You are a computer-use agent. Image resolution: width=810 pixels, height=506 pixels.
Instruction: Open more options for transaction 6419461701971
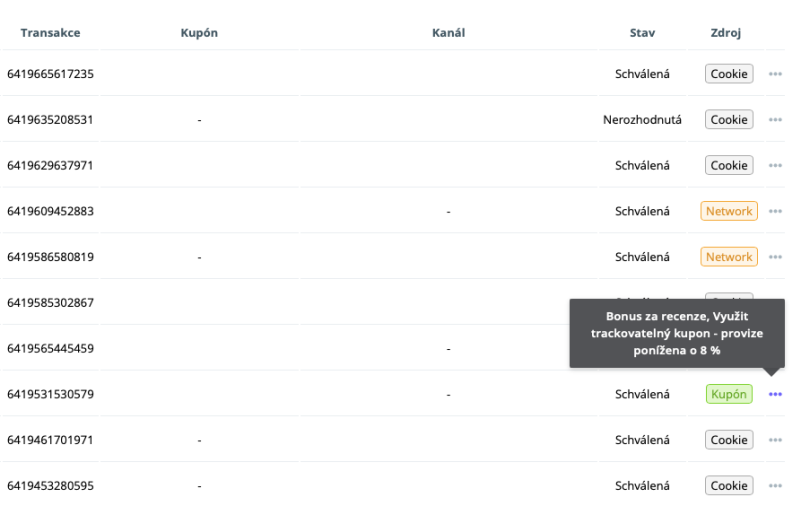(775, 440)
